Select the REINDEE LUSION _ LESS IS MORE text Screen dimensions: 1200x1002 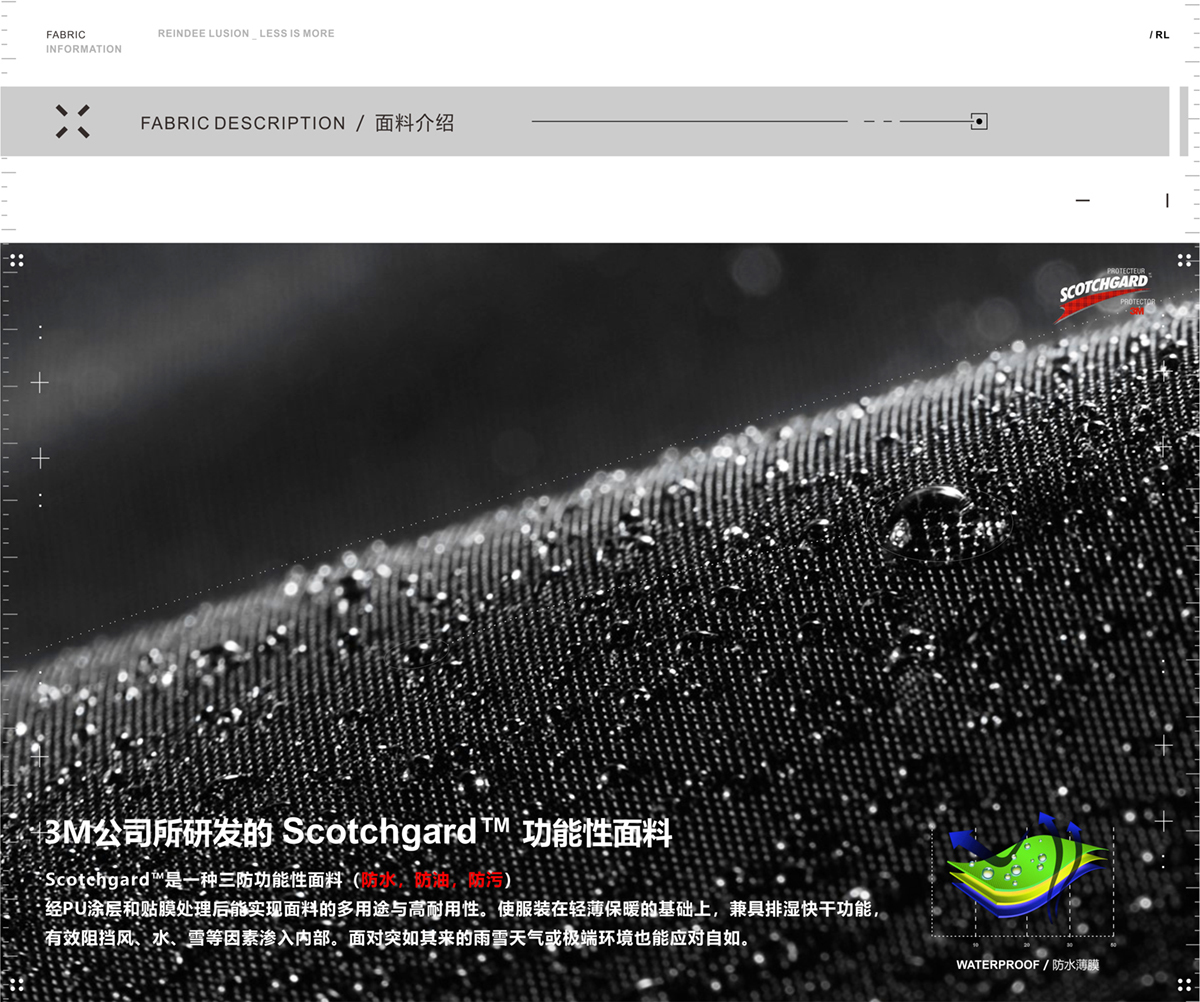tap(246, 34)
